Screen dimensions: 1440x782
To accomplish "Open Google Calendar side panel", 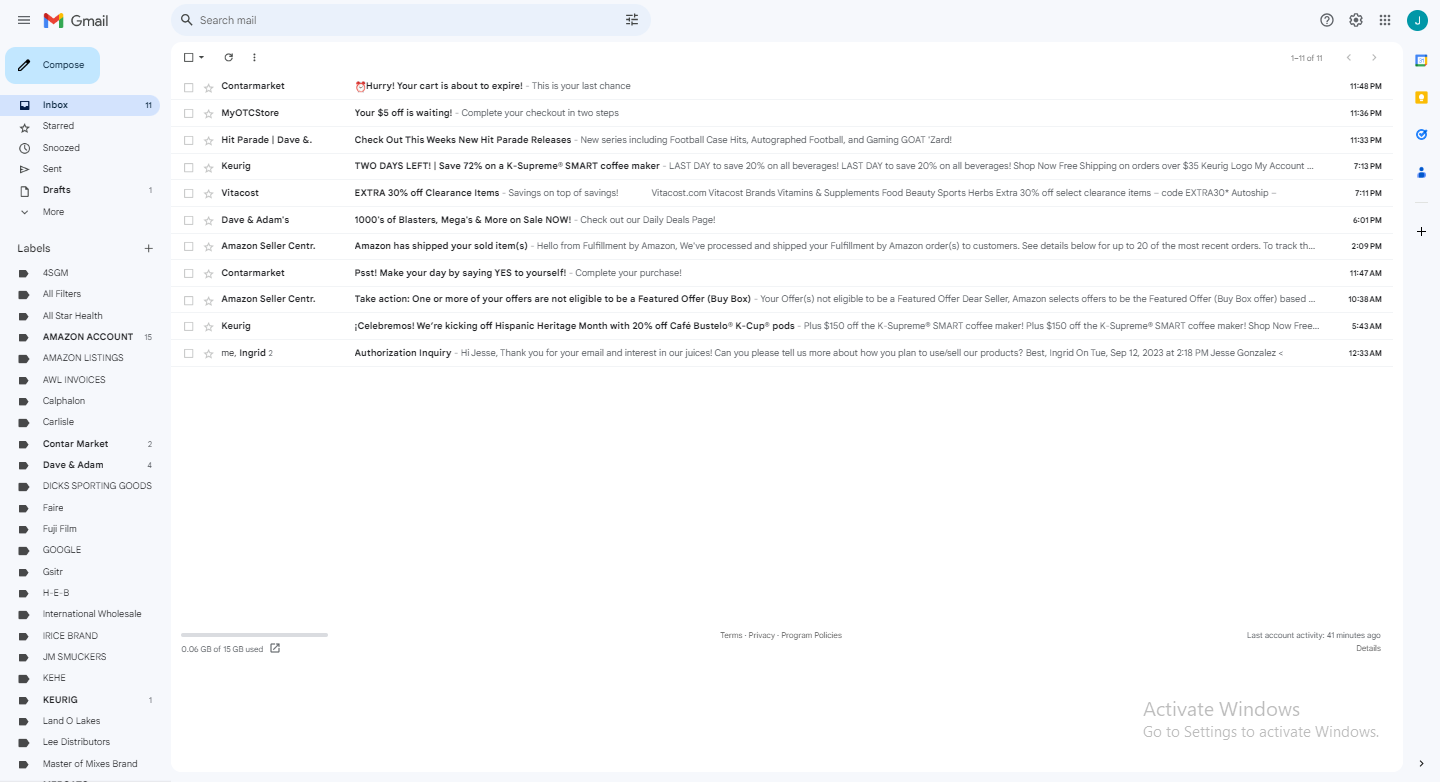I will pyautogui.click(x=1421, y=61).
